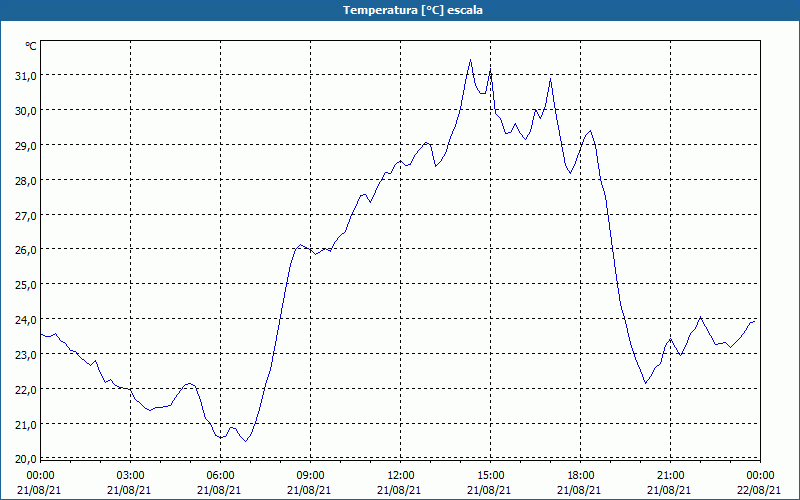Click the 00:00 label above 22/08/21
Image resolution: width=800 pixels, height=500 pixels.
(760, 476)
